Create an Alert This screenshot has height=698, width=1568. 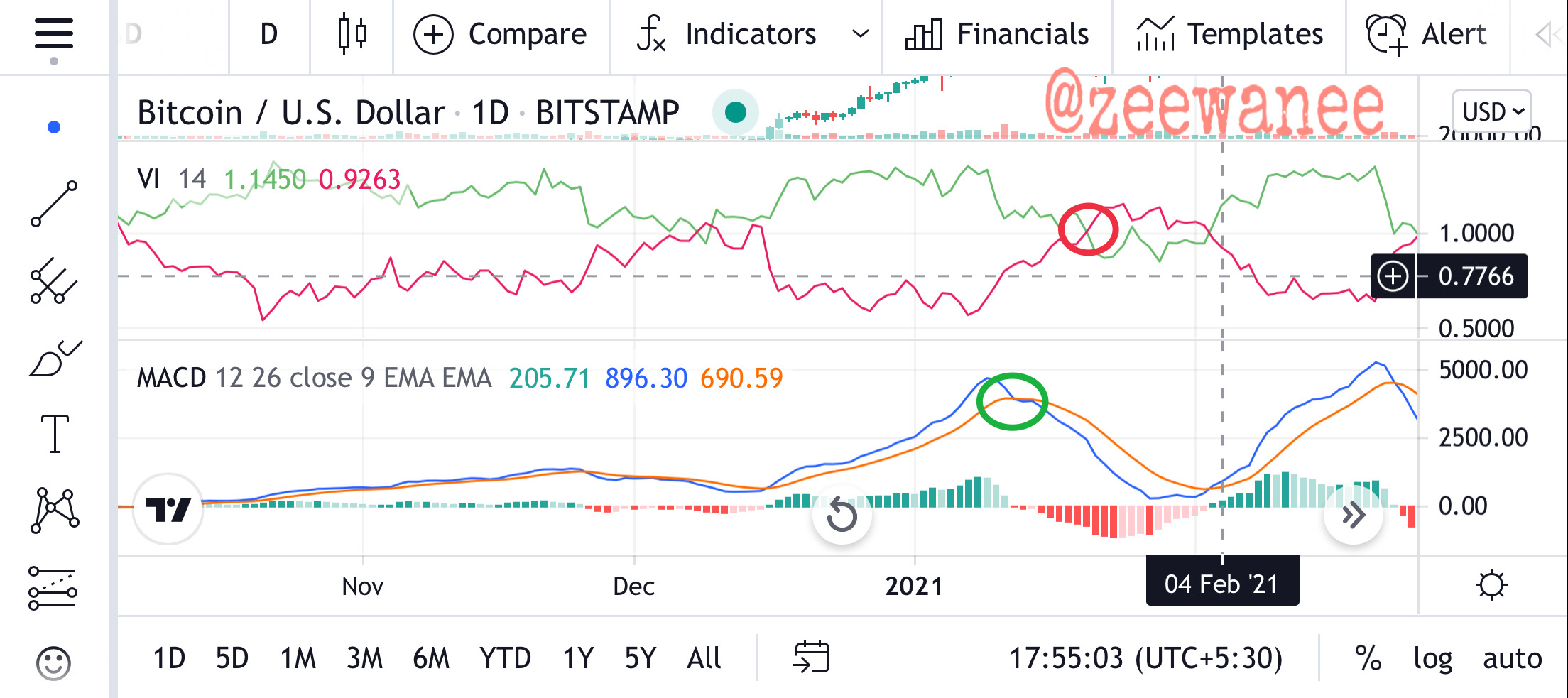(x=1426, y=34)
